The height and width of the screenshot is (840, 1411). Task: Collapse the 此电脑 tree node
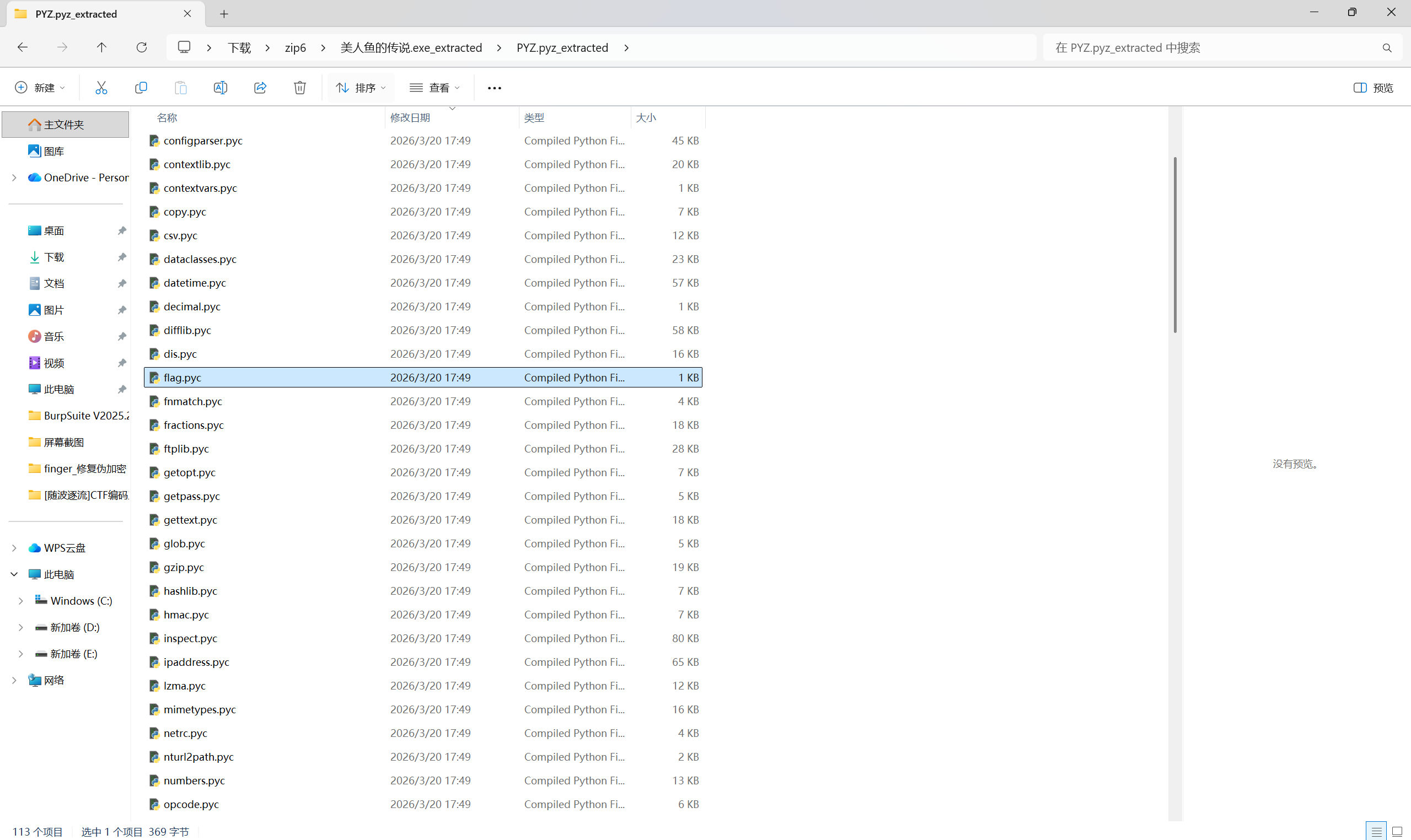(x=14, y=574)
